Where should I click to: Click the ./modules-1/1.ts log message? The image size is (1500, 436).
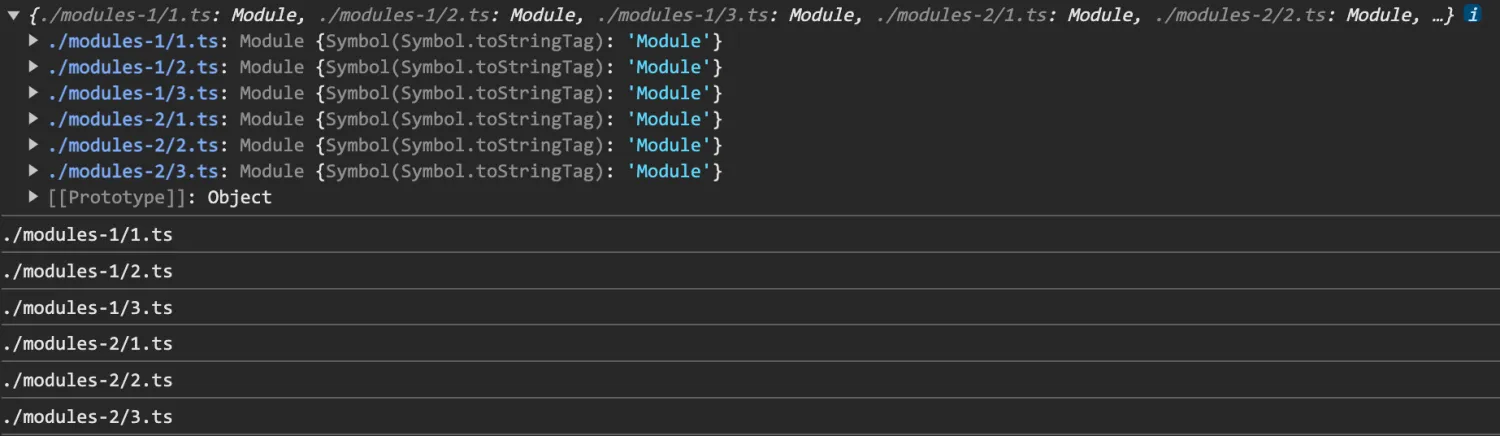tap(88, 235)
